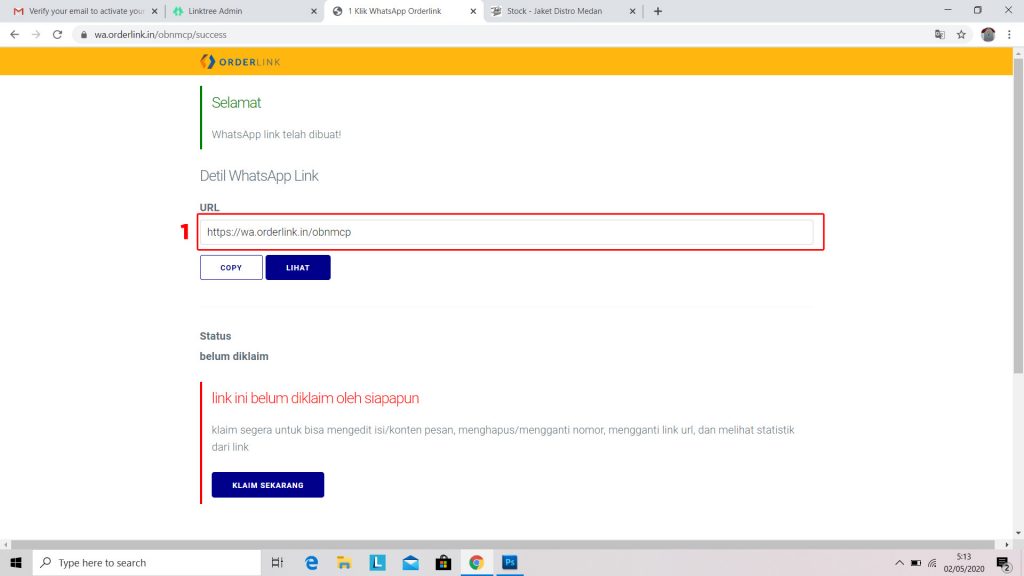Viewport: 1024px width, 576px height.
Task: Go back with the browser back arrow
Action: pos(14,35)
